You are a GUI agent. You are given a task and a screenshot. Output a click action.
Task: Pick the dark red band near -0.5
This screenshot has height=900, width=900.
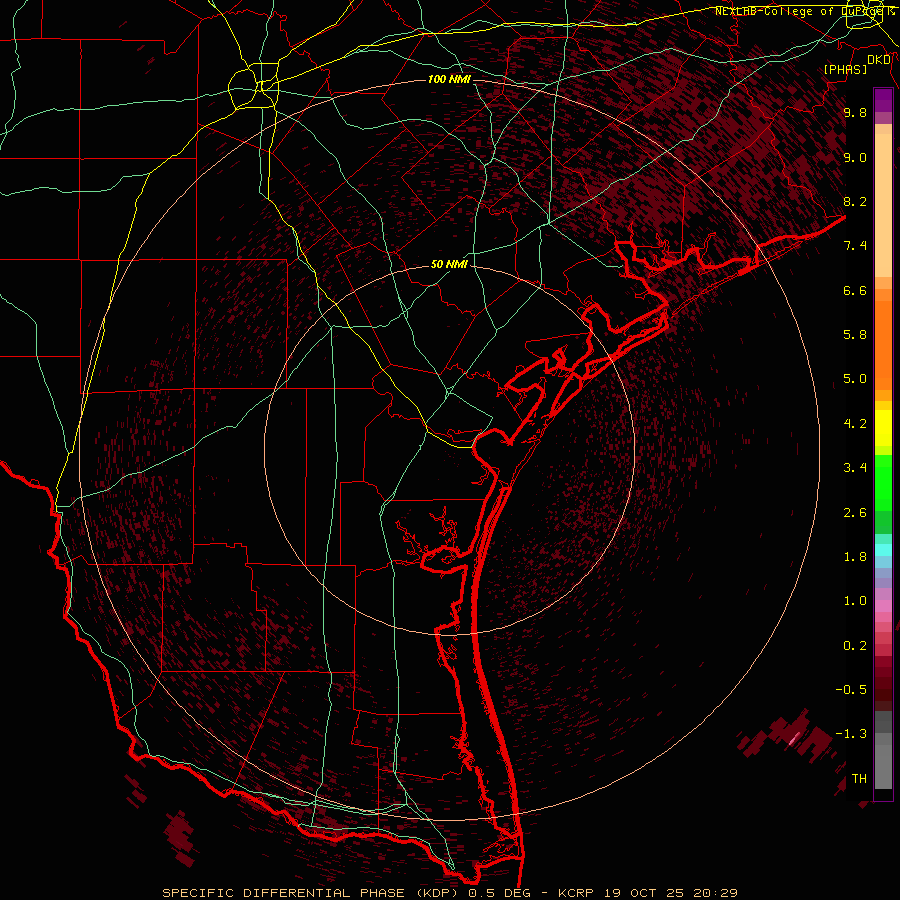883,689
